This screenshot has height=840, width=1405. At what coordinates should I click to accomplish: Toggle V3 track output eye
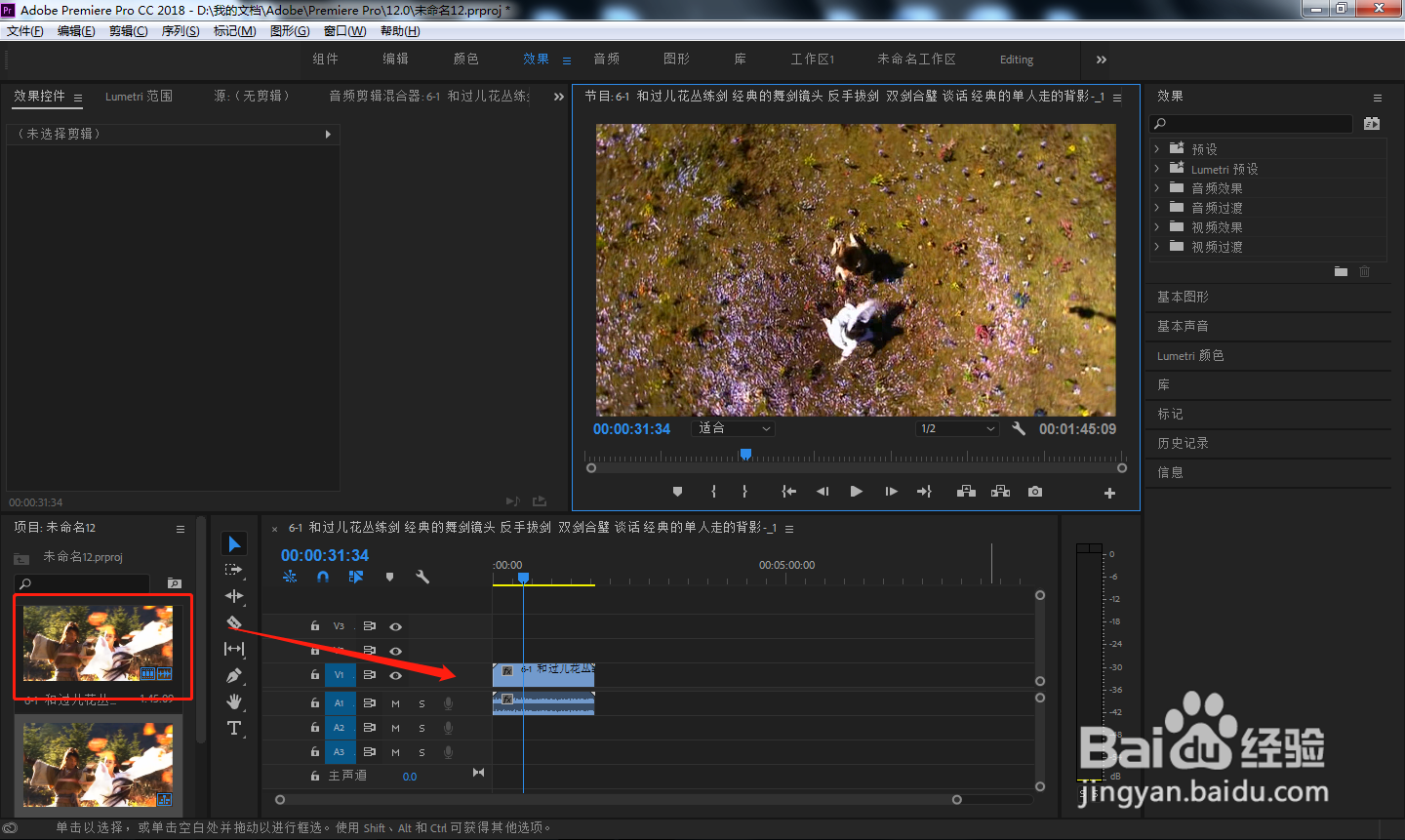[396, 626]
